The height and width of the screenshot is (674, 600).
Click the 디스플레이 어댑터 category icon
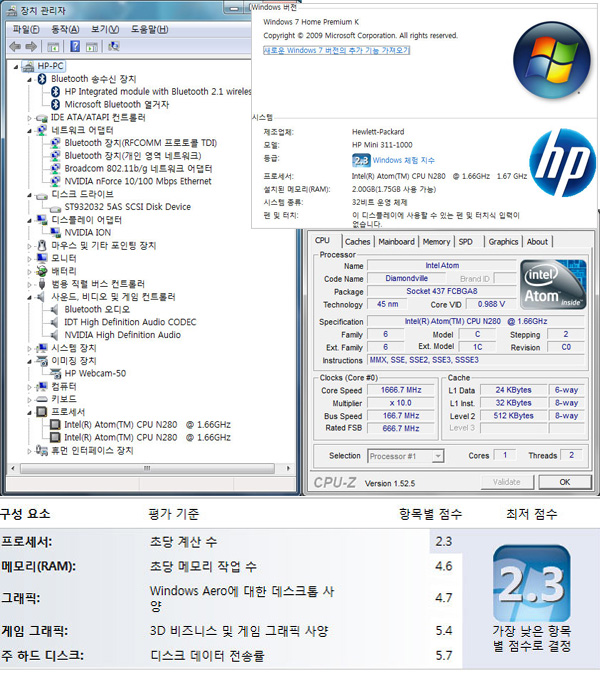tap(42, 220)
